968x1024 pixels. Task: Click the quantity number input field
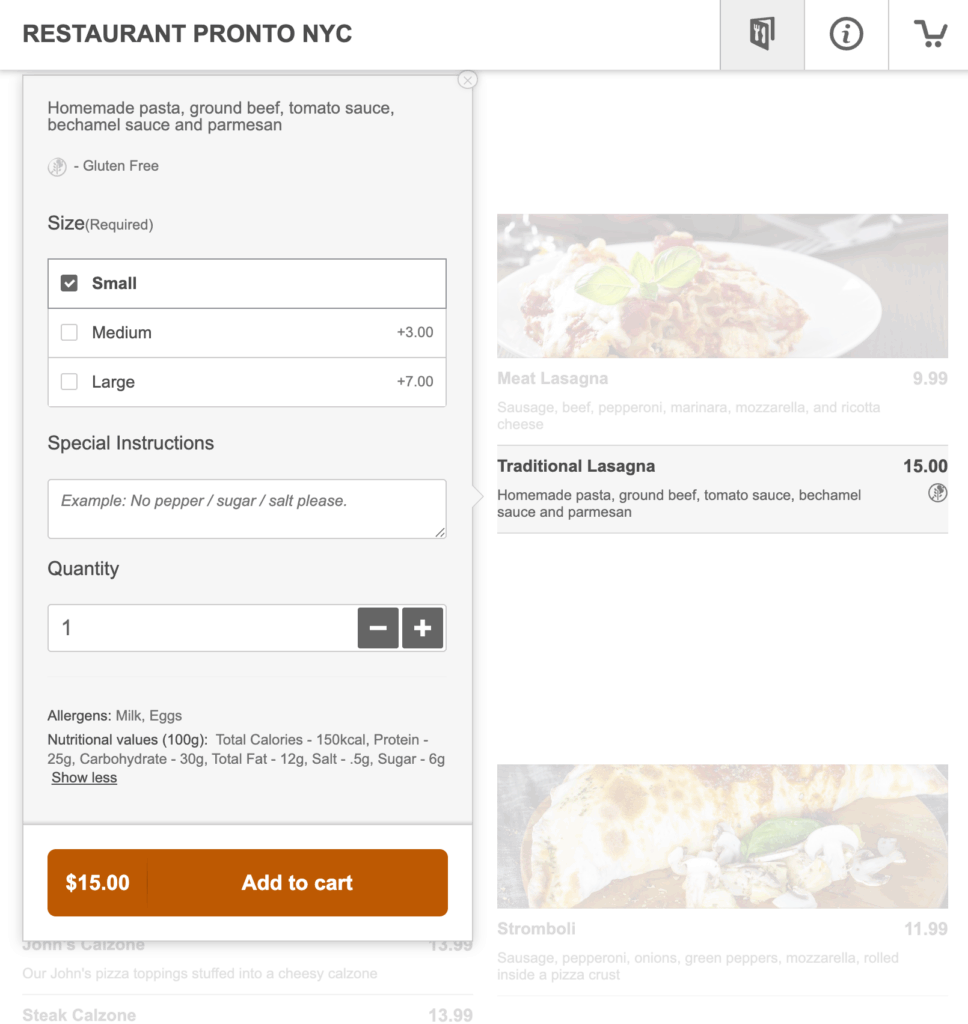pyautogui.click(x=202, y=628)
